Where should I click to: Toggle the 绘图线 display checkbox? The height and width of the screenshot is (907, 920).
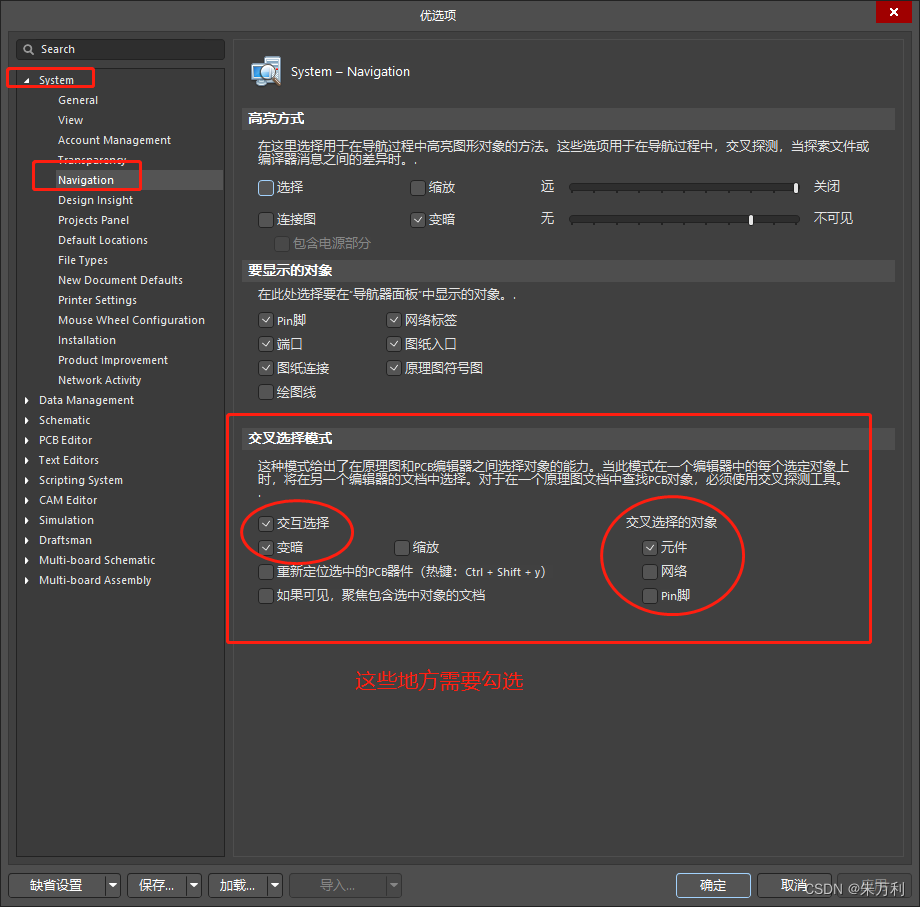click(x=265, y=391)
